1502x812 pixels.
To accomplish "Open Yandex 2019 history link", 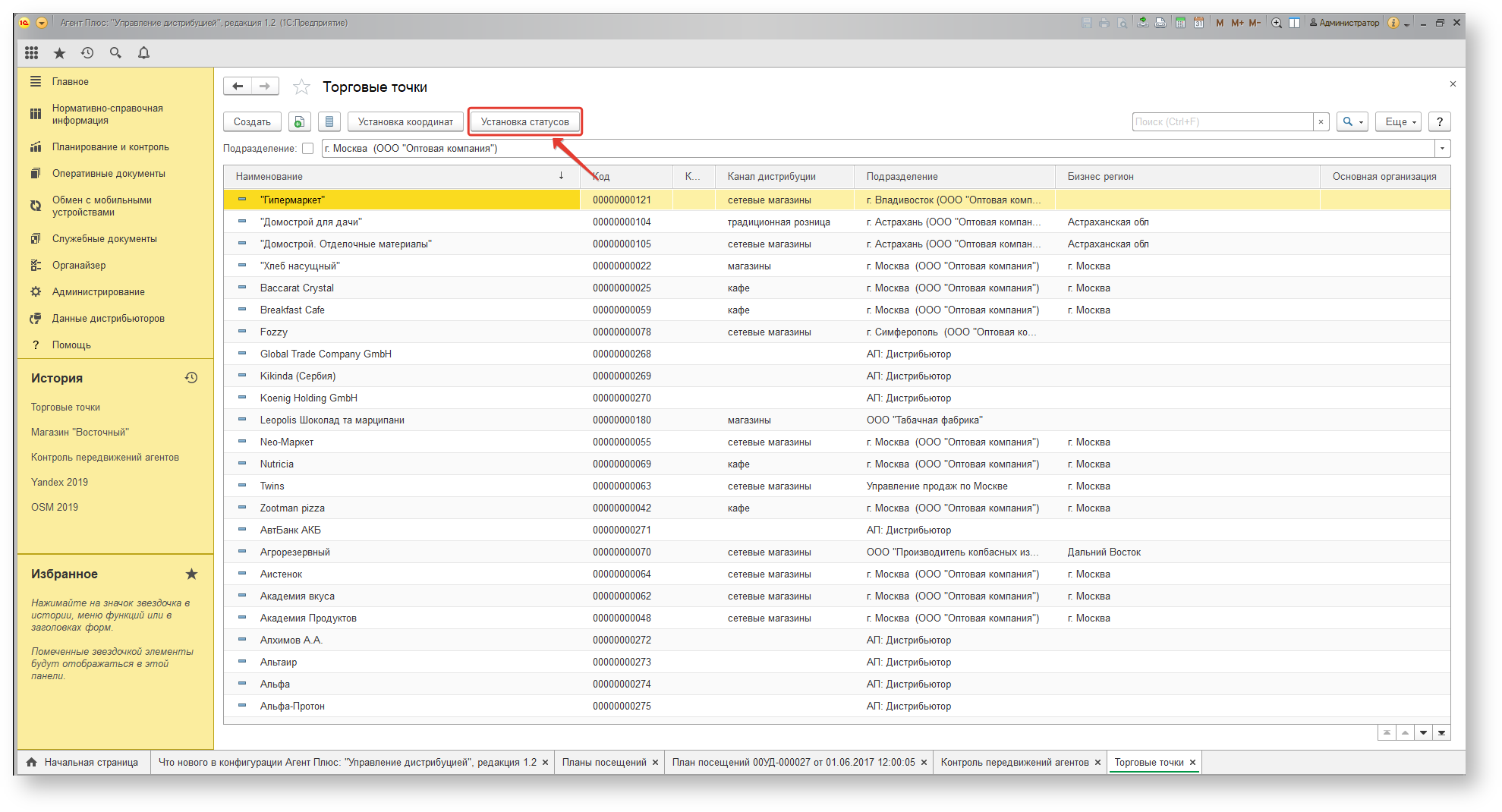I will [59, 483].
